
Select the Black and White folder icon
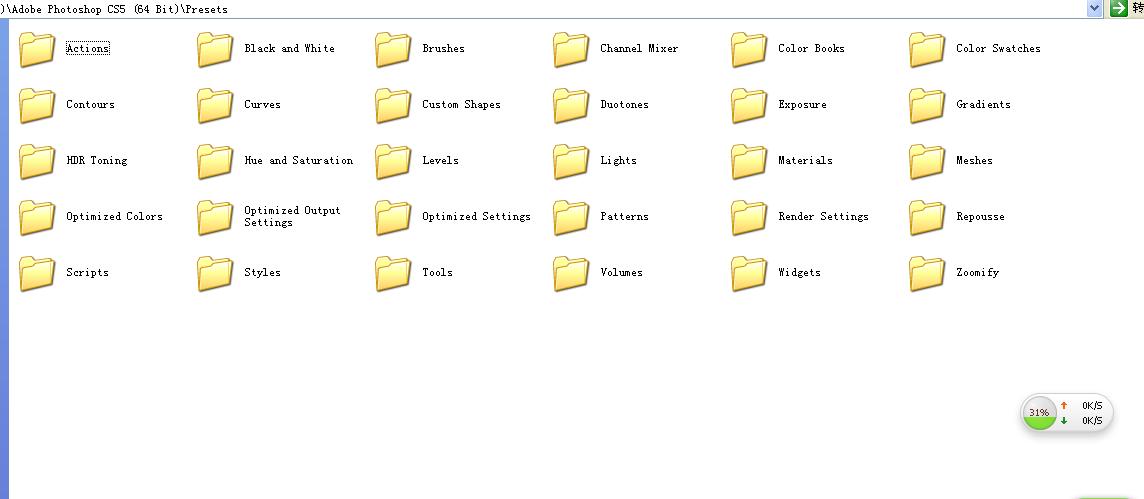215,50
